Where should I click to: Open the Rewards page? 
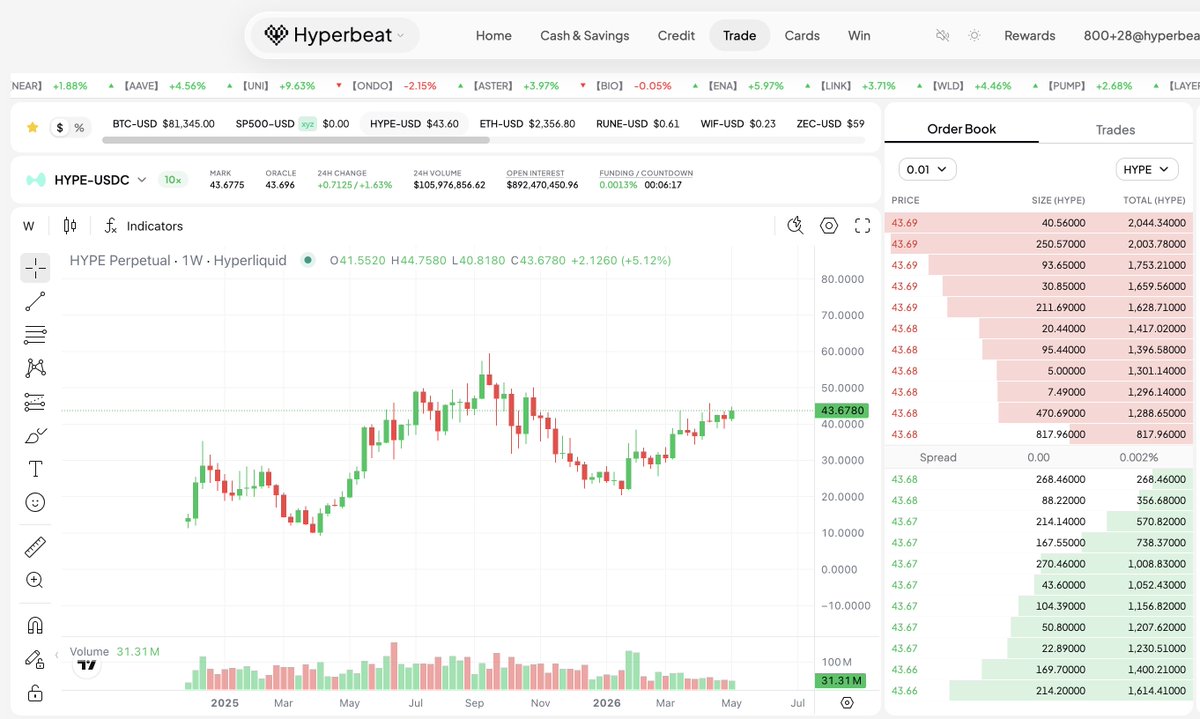pyautogui.click(x=1030, y=35)
